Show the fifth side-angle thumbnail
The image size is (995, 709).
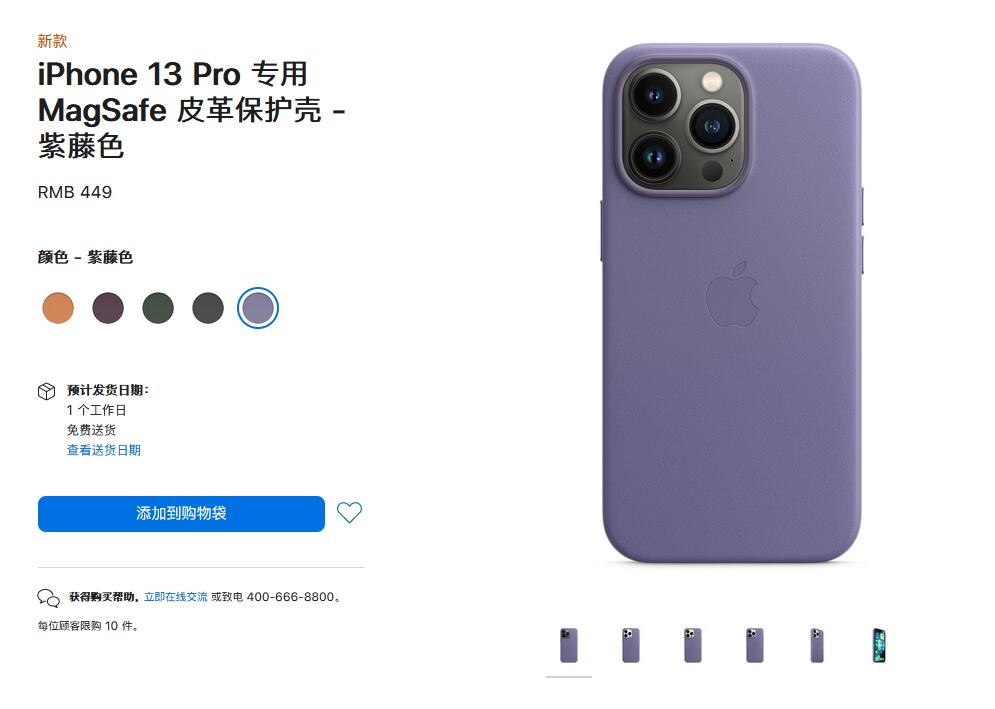[817, 646]
